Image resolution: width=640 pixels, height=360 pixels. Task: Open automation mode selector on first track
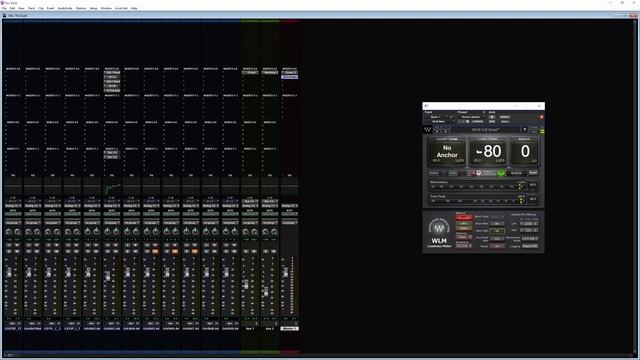coord(13,214)
